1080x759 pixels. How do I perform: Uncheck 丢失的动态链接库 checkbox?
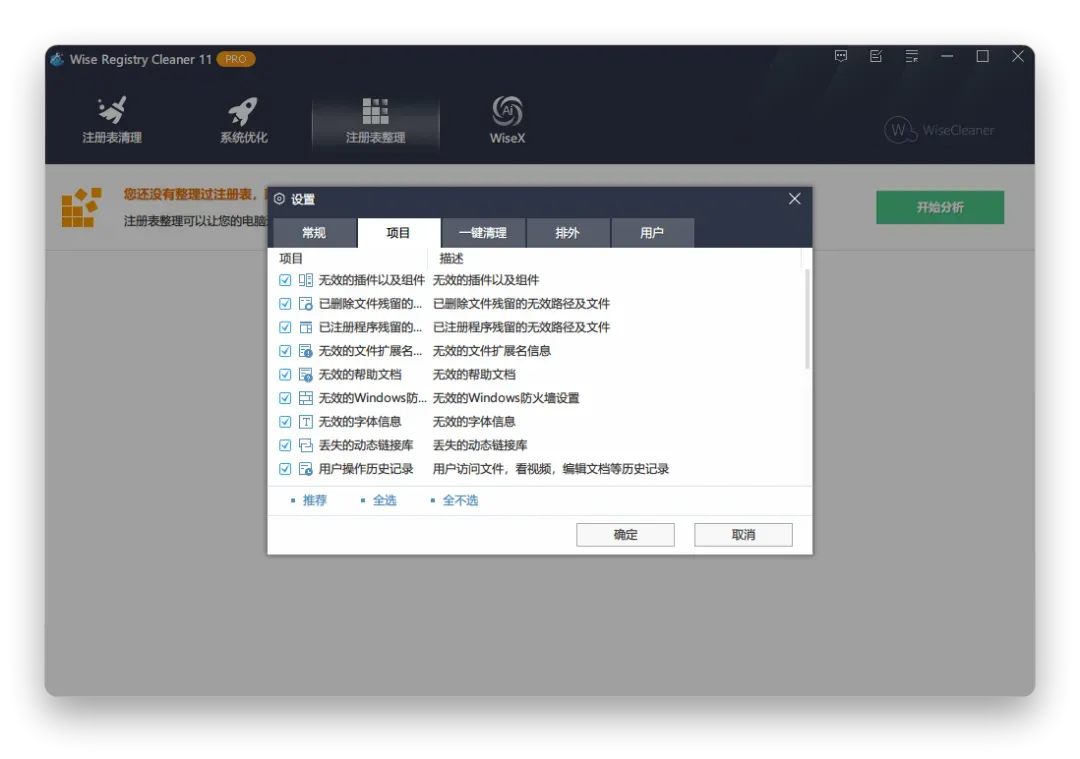pyautogui.click(x=285, y=445)
